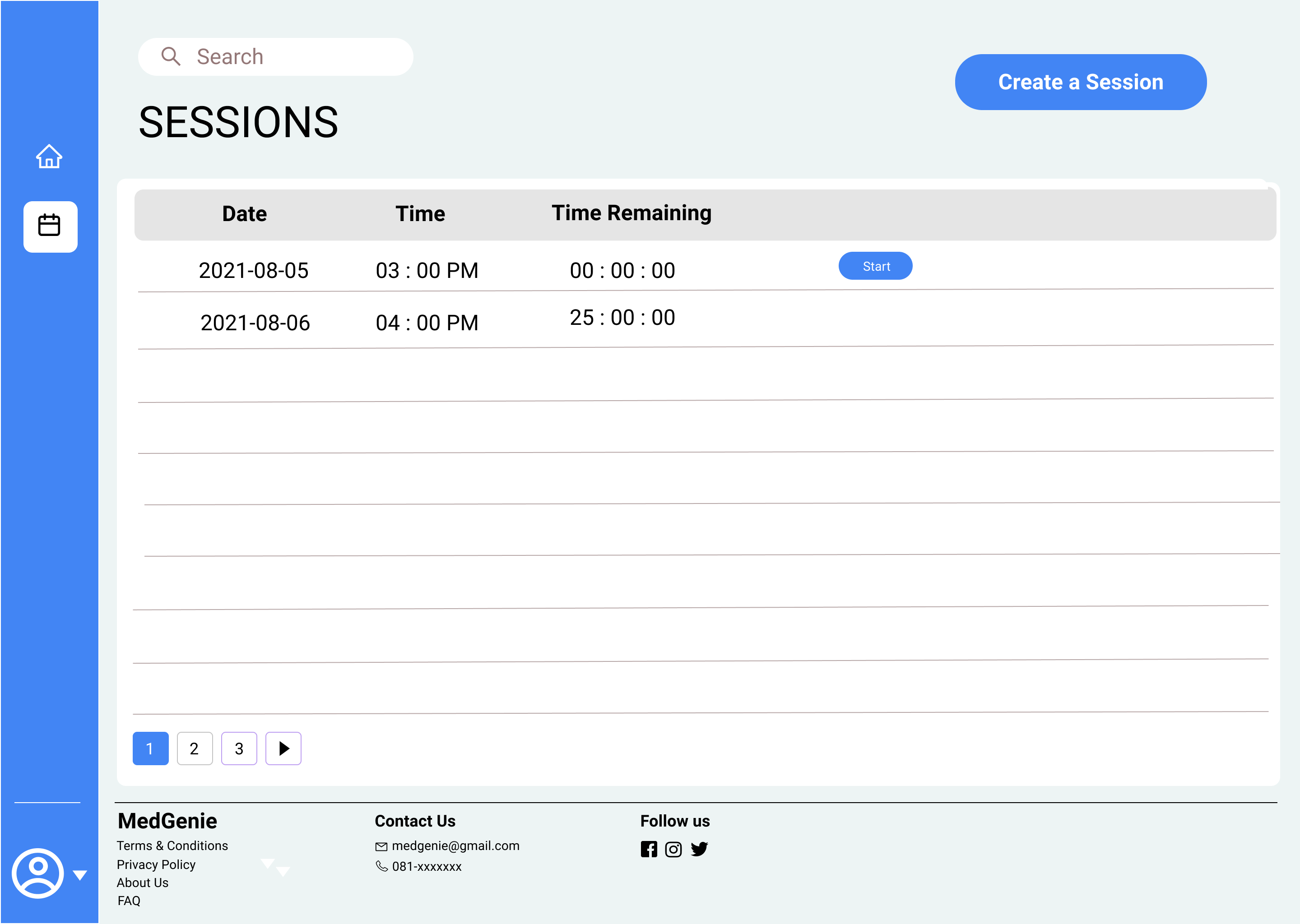Screen dimensions: 1300x924
Task: Open the Twitter bird icon
Action: [699, 849]
